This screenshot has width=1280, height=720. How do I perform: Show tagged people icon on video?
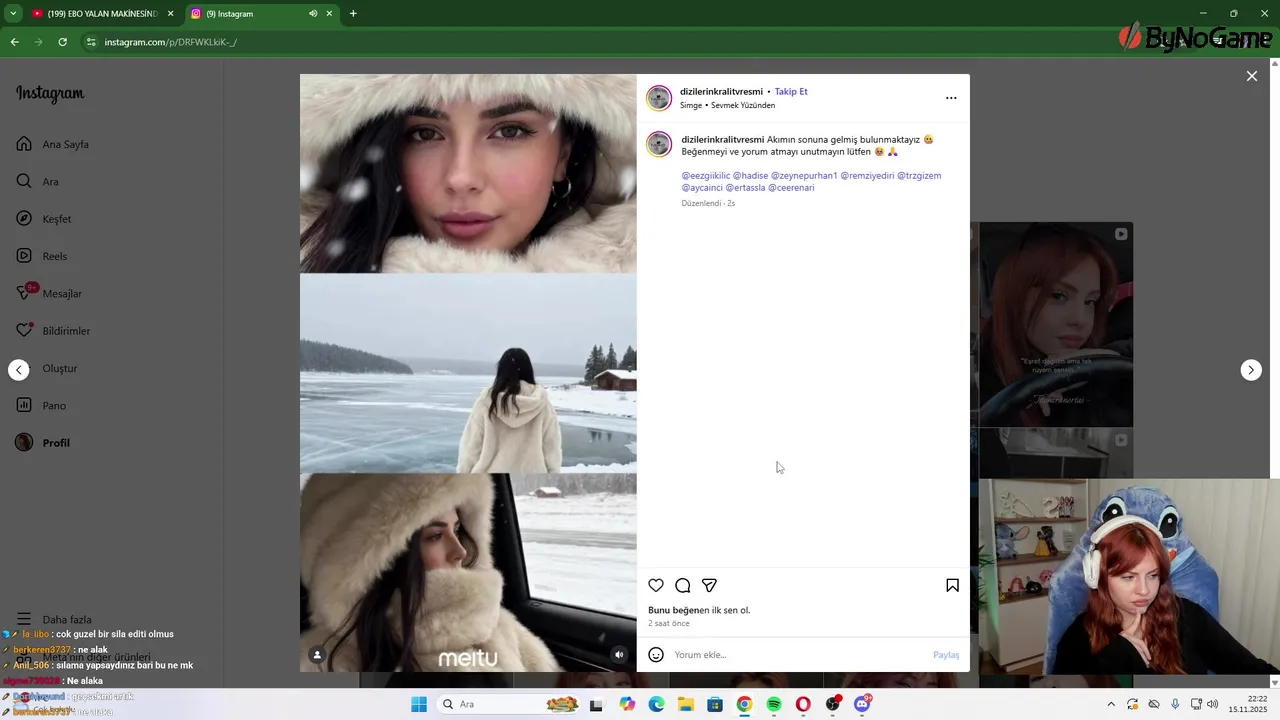[x=317, y=655]
